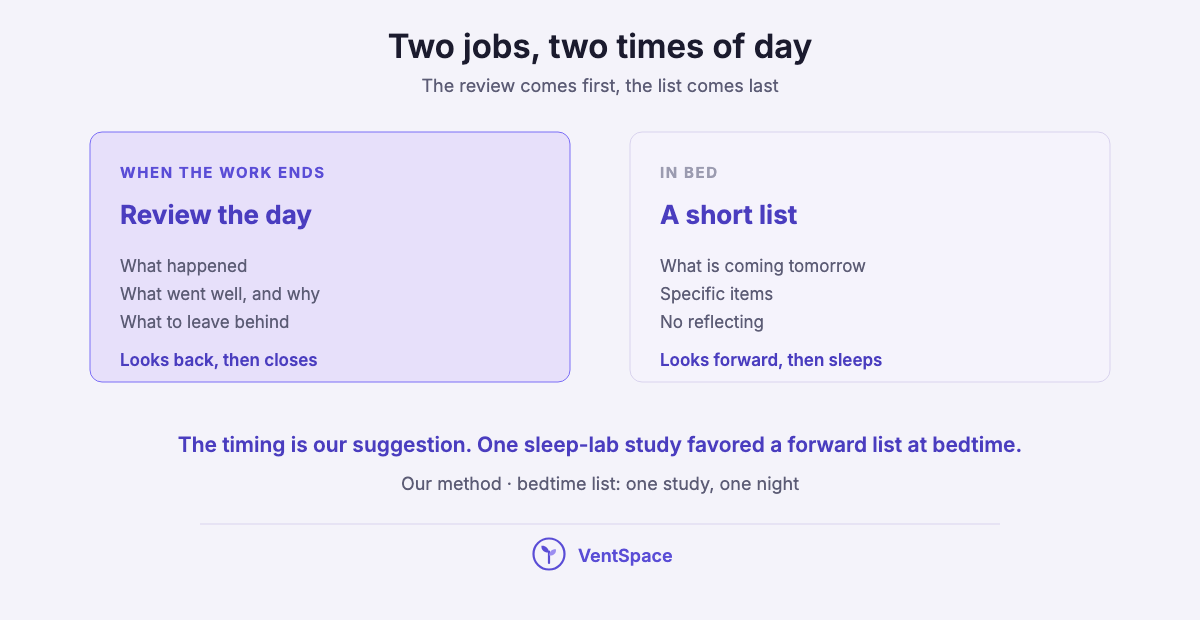The image size is (1200, 620).
Task: Click the "What happened" line
Action: [183, 266]
